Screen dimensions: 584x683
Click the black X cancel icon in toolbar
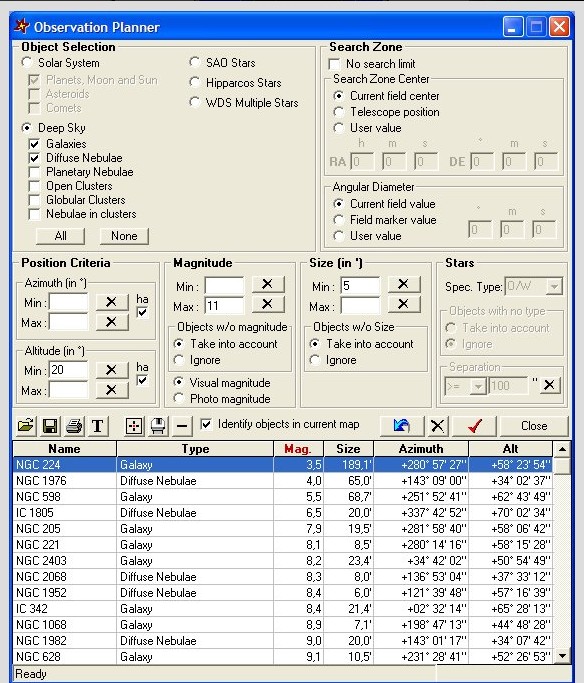(x=437, y=426)
